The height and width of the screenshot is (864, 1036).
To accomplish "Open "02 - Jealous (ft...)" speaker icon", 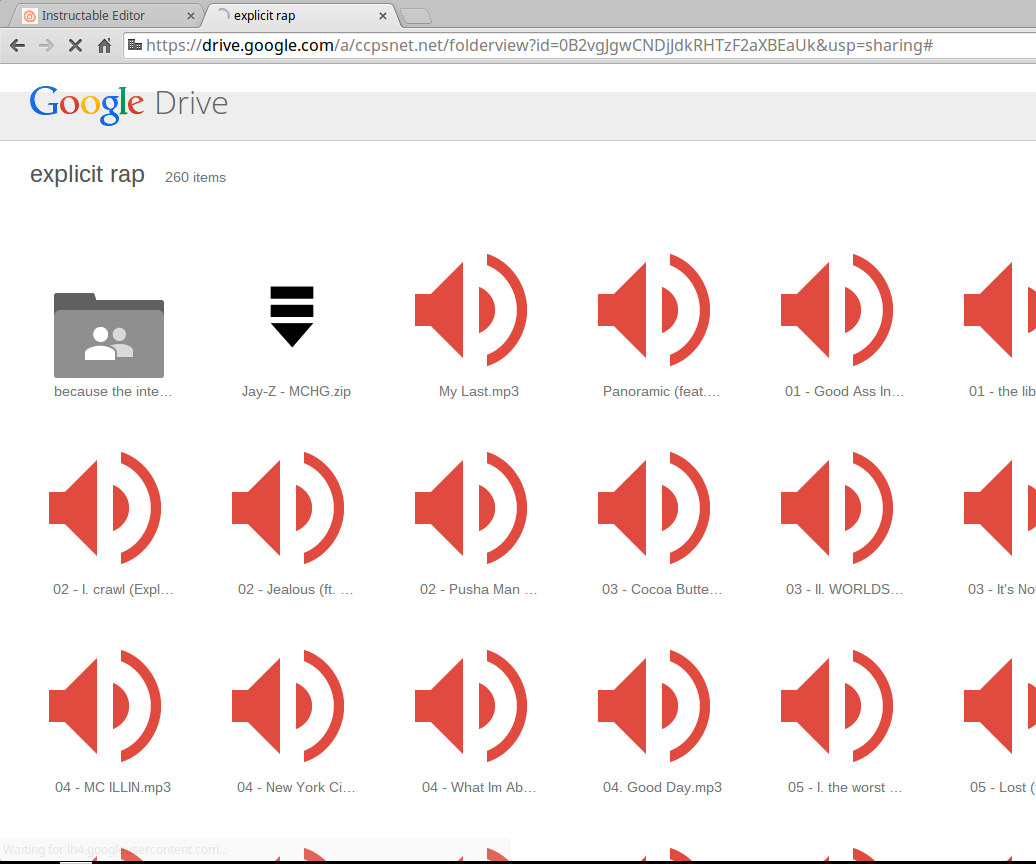I will pos(288,507).
